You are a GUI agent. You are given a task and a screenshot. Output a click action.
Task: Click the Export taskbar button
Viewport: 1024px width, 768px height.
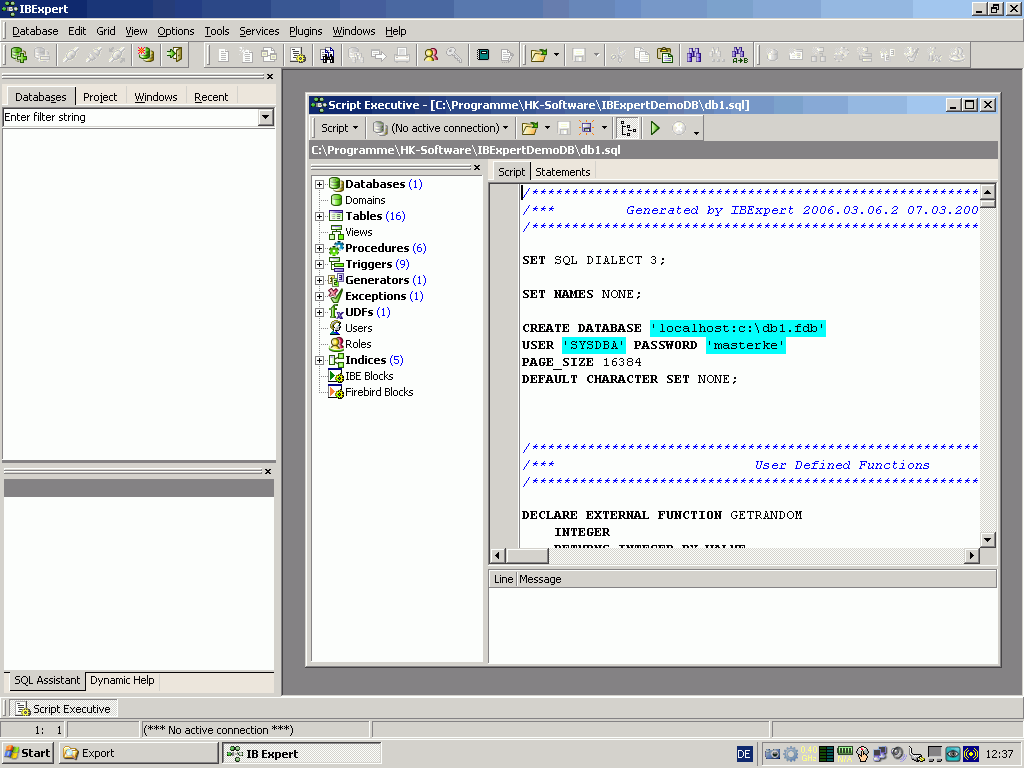(x=138, y=753)
